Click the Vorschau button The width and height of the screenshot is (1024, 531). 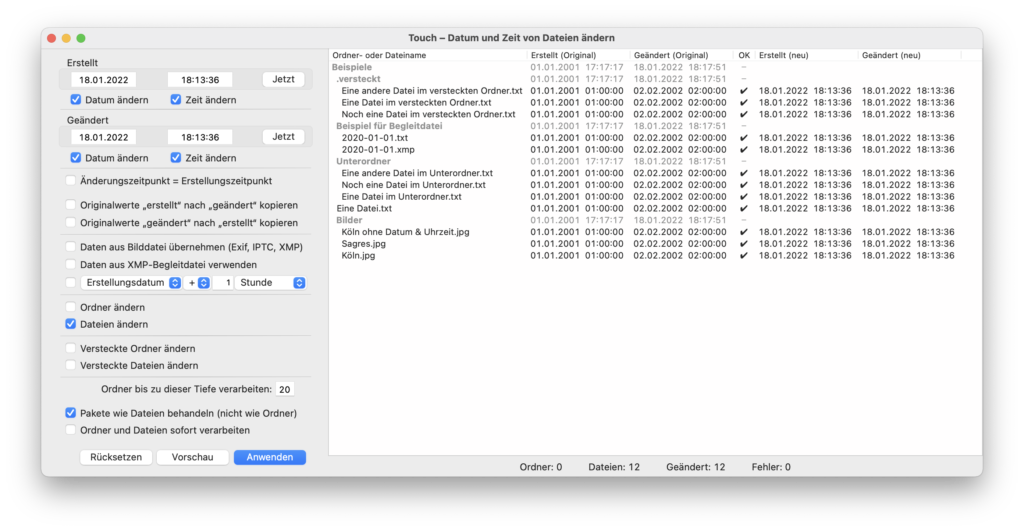[193, 457]
